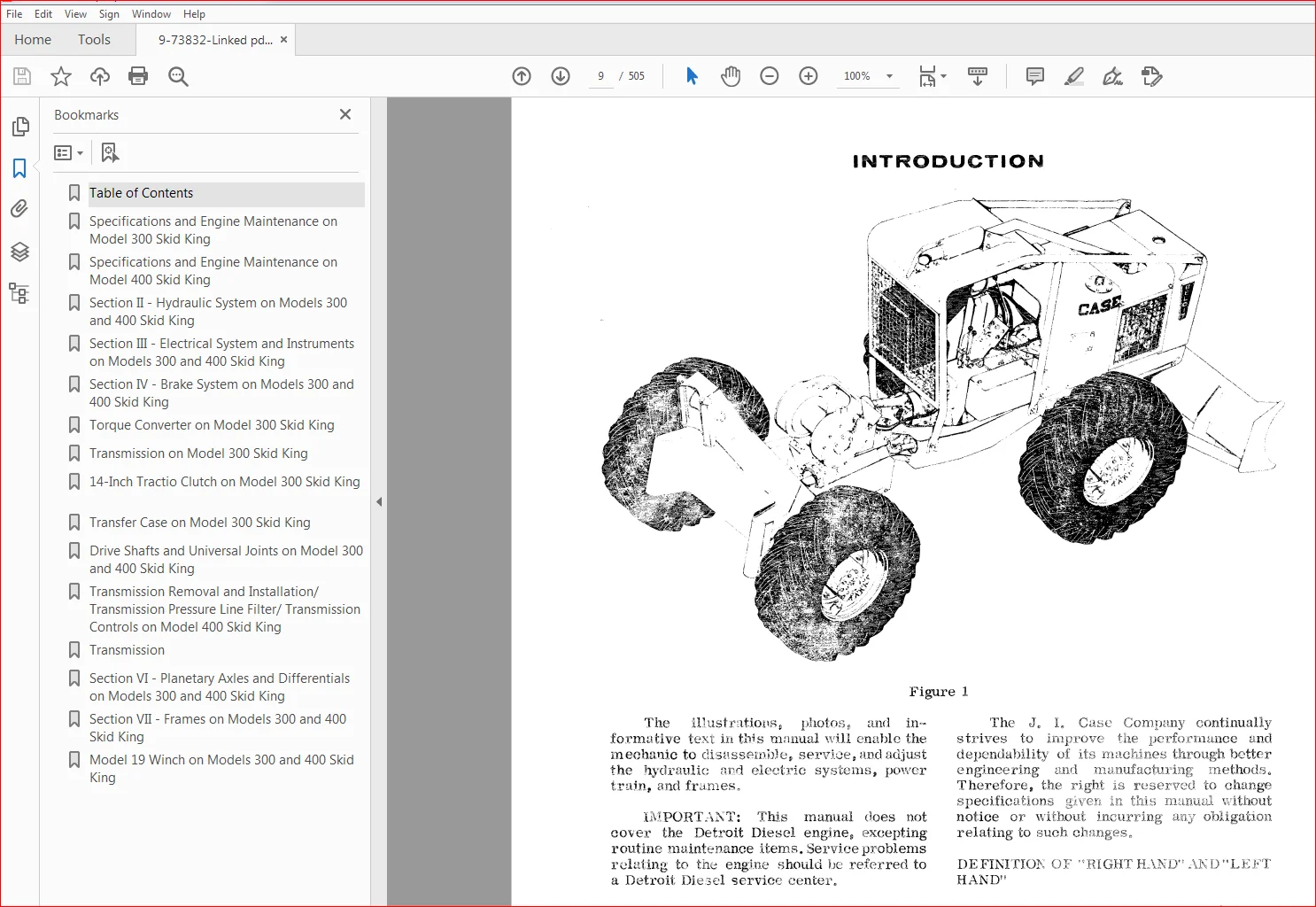Switch to the Home tab
Viewport: 1316px width, 907px height.
[33, 39]
